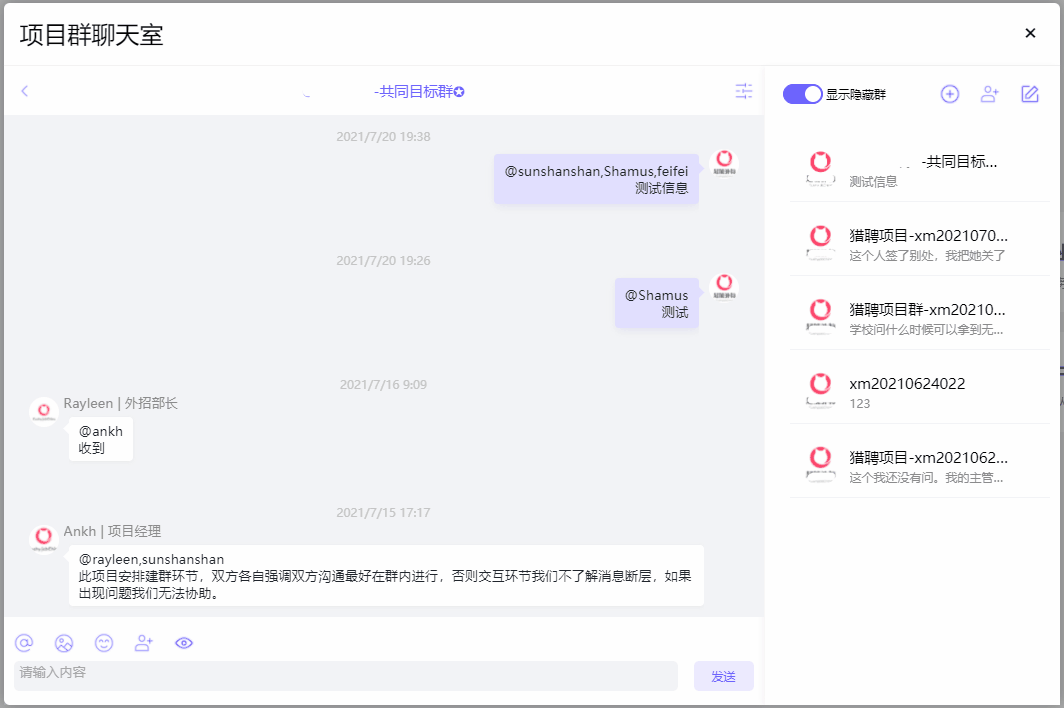Close the 项目群聊天室 dialog

[x=1030, y=33]
